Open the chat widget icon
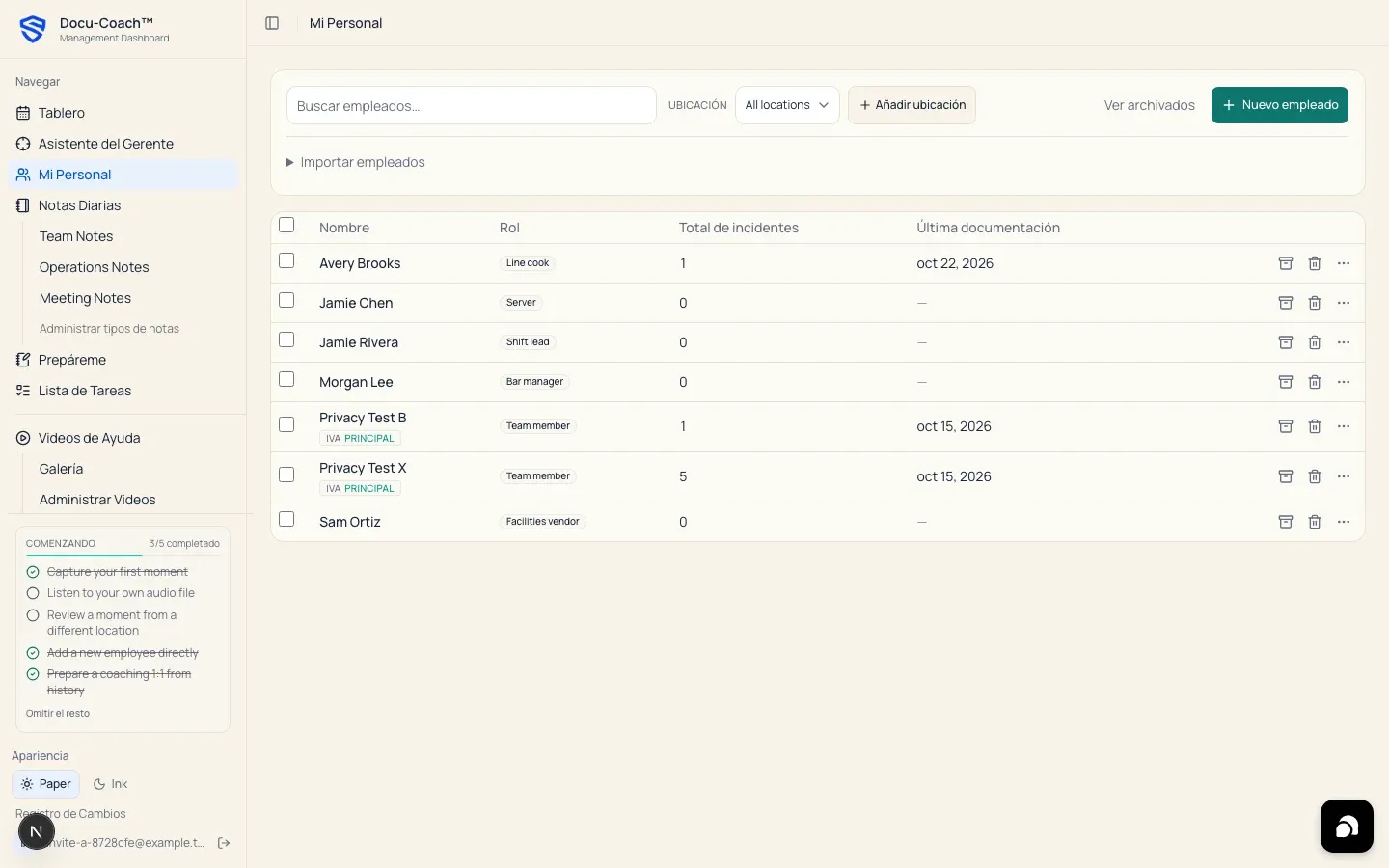Viewport: 1389px width, 868px height. [x=1347, y=827]
